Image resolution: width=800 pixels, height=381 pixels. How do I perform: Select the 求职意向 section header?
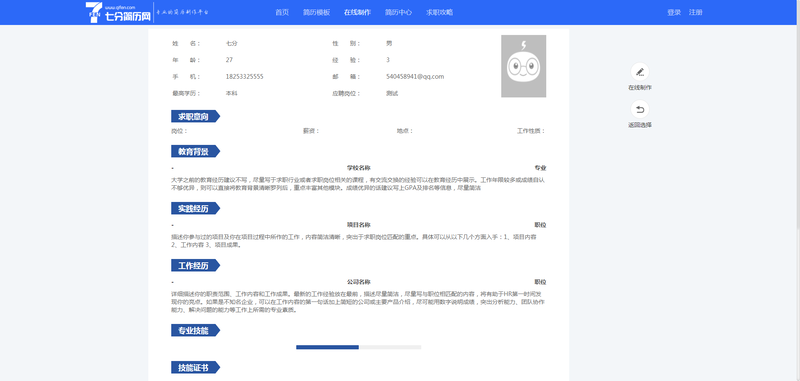tap(195, 116)
